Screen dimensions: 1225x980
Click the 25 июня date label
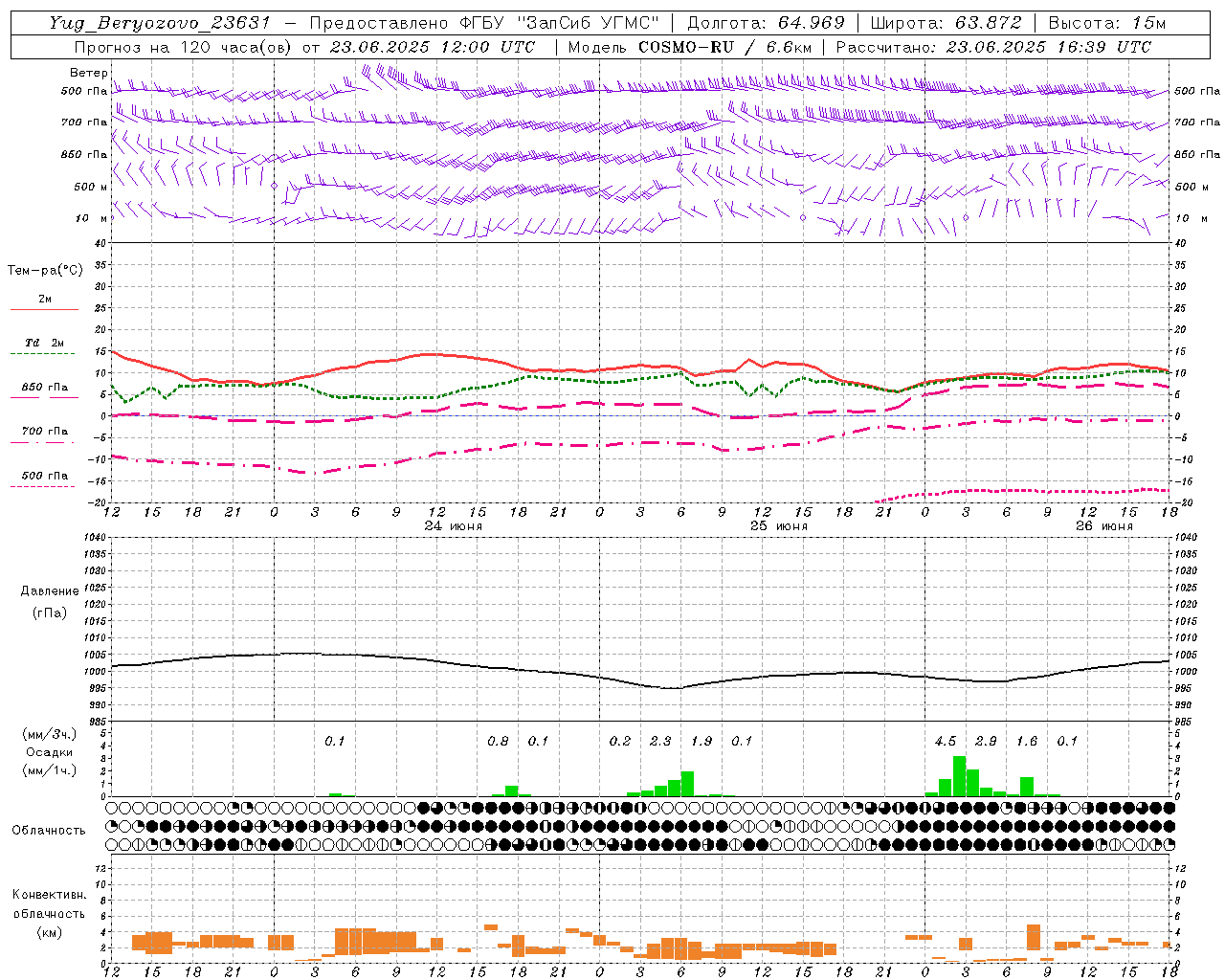[x=778, y=526]
